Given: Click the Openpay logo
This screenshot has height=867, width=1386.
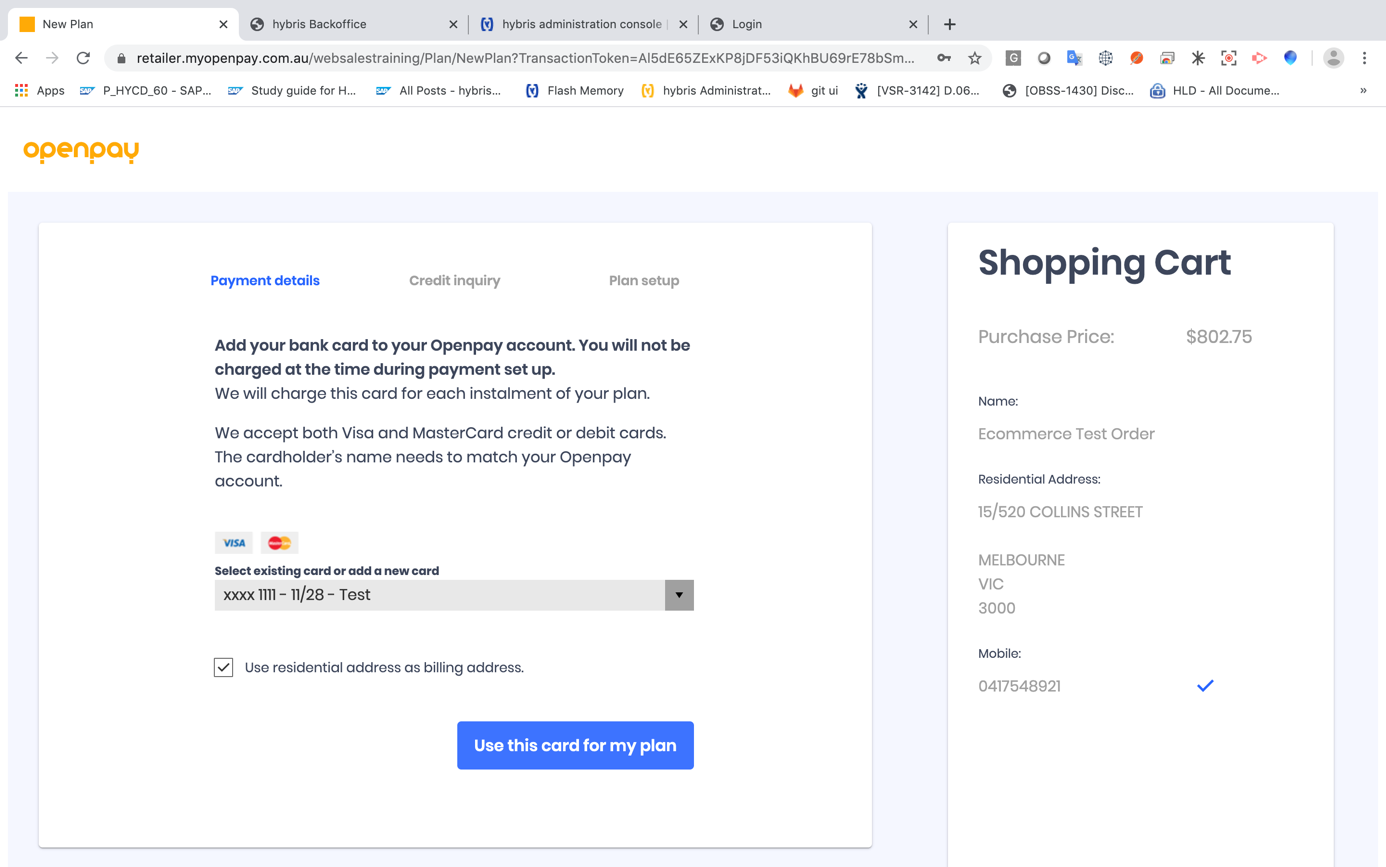Looking at the screenshot, I should 81,150.
